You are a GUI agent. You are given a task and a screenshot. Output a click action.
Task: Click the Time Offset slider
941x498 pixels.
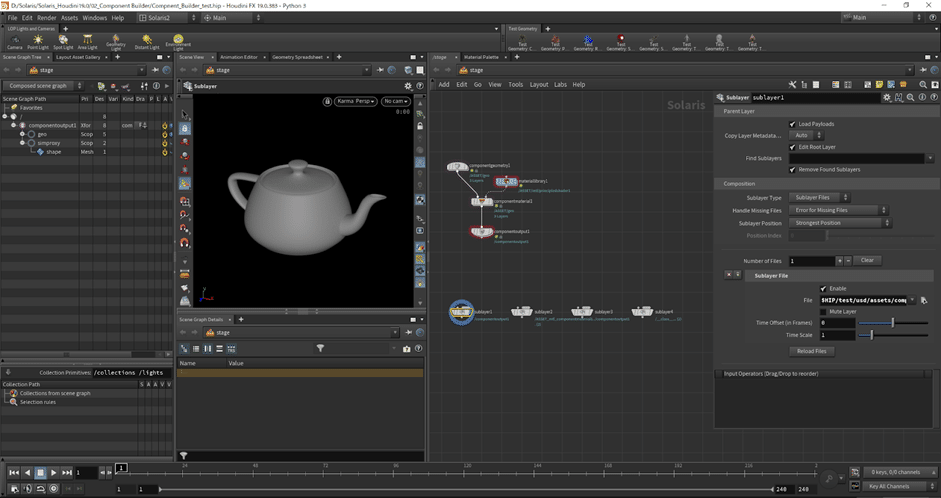(891, 323)
